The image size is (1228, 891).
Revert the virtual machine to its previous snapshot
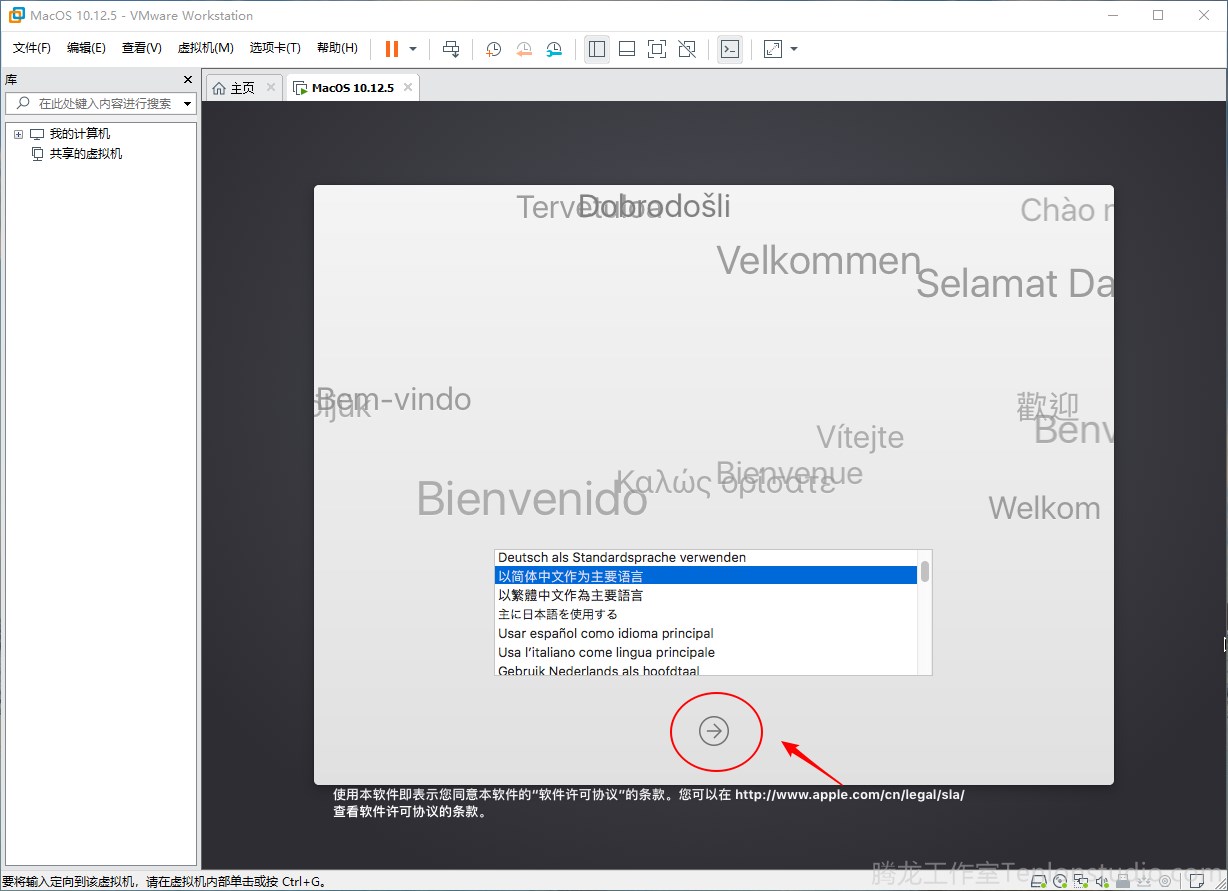click(524, 49)
